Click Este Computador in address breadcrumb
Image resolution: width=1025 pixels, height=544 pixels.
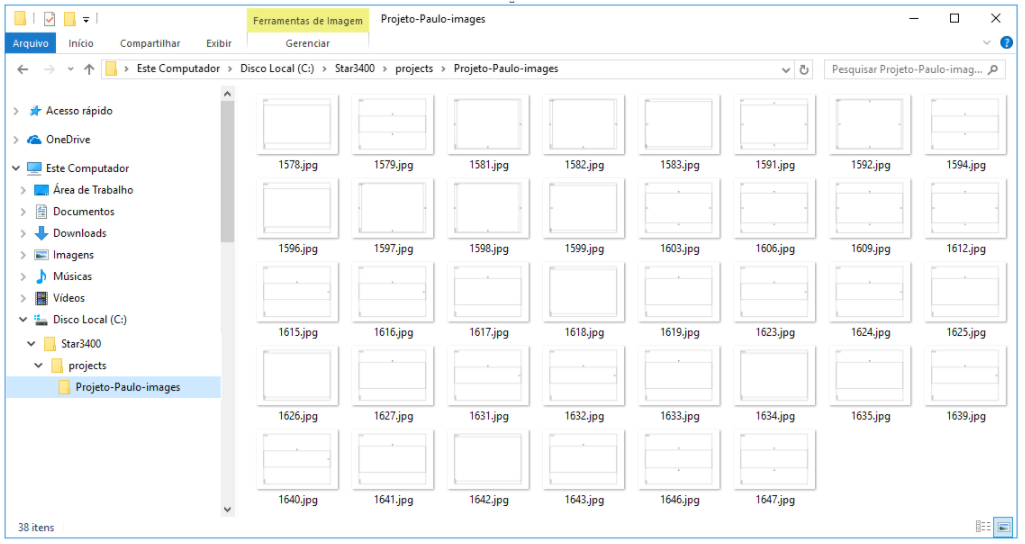click(178, 69)
